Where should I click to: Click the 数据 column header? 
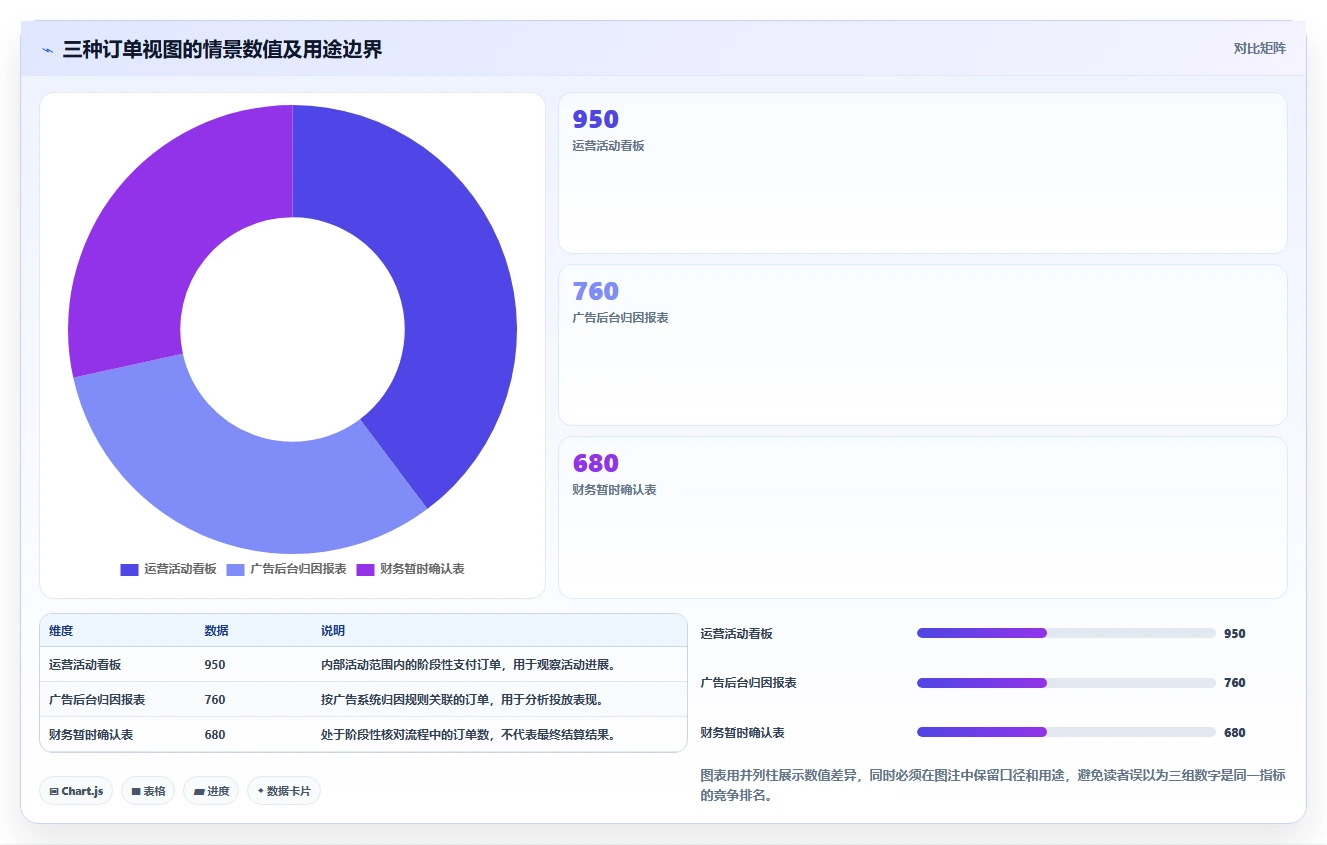coord(216,631)
